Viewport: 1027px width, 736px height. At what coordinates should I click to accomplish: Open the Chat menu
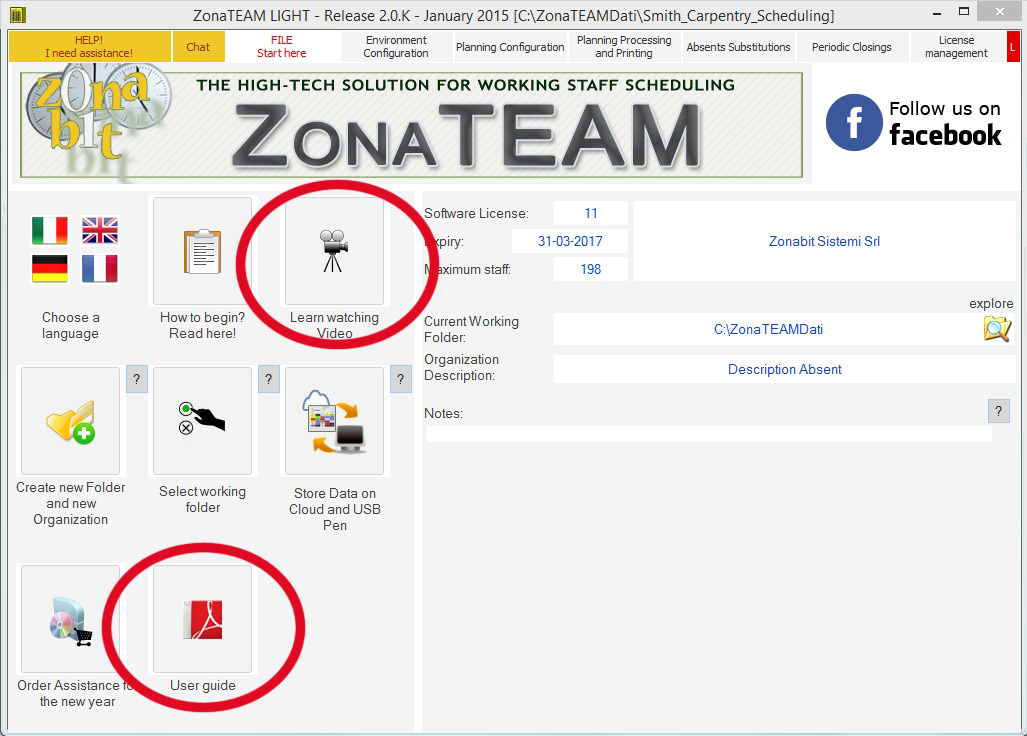tap(198, 46)
